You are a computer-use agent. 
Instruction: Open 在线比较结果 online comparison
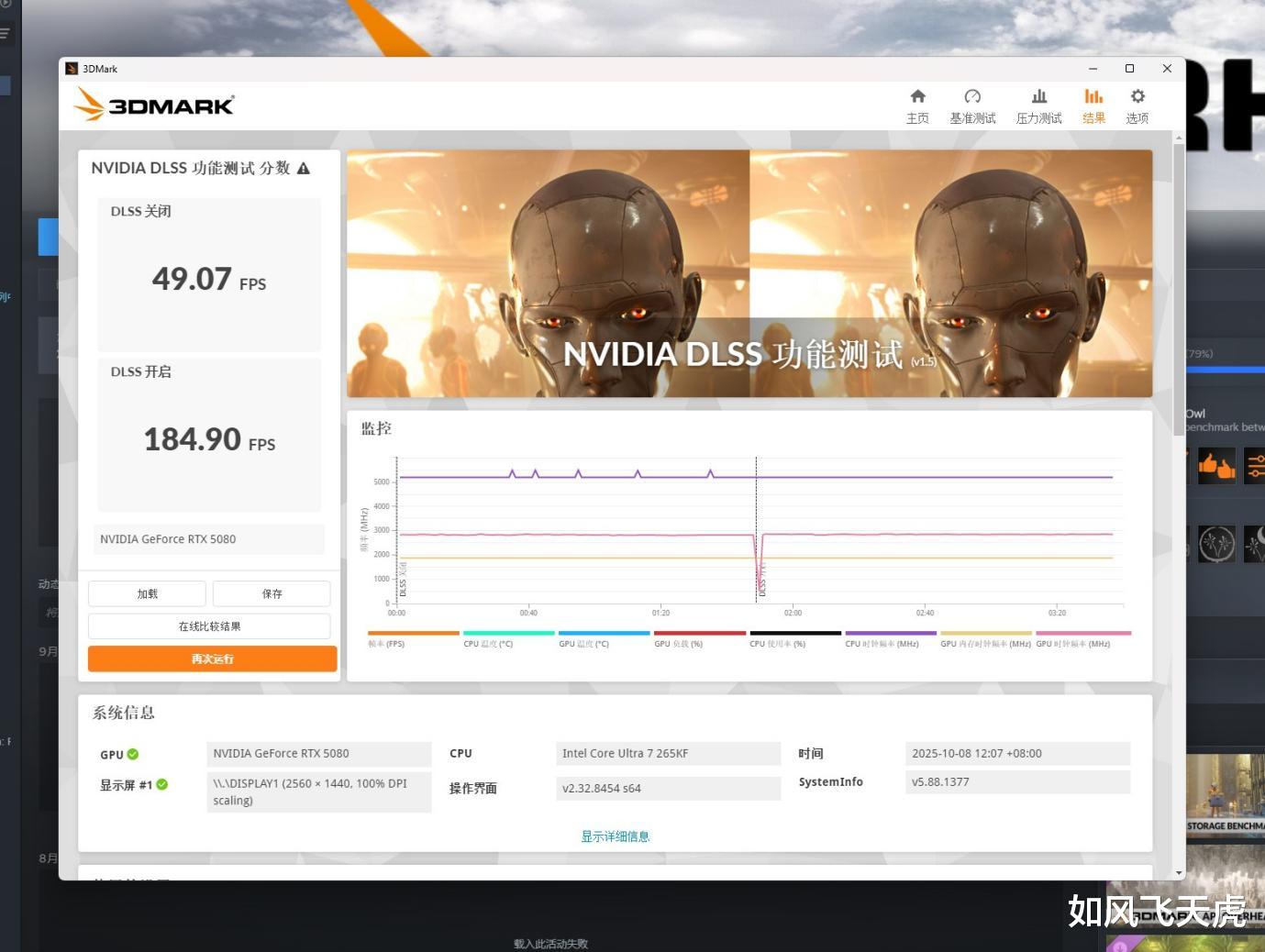[209, 626]
